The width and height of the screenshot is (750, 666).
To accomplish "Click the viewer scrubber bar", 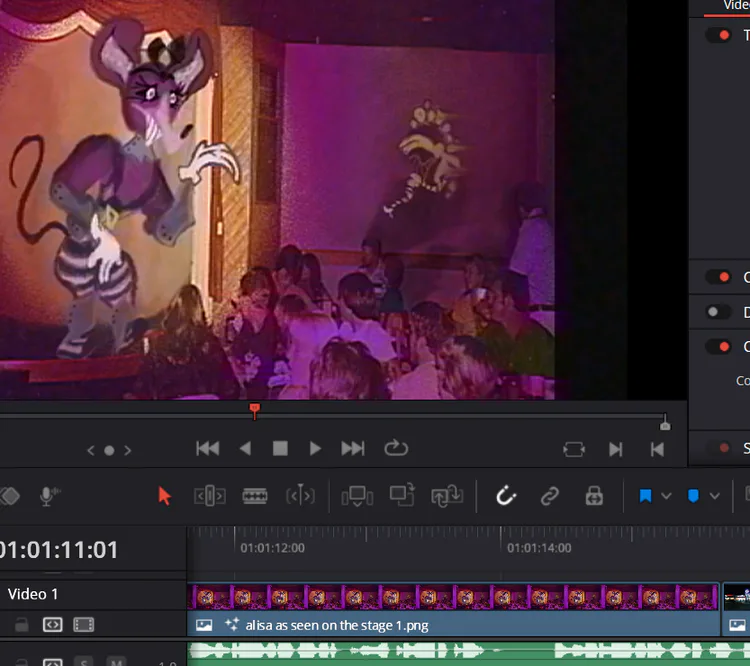I will 332,416.
